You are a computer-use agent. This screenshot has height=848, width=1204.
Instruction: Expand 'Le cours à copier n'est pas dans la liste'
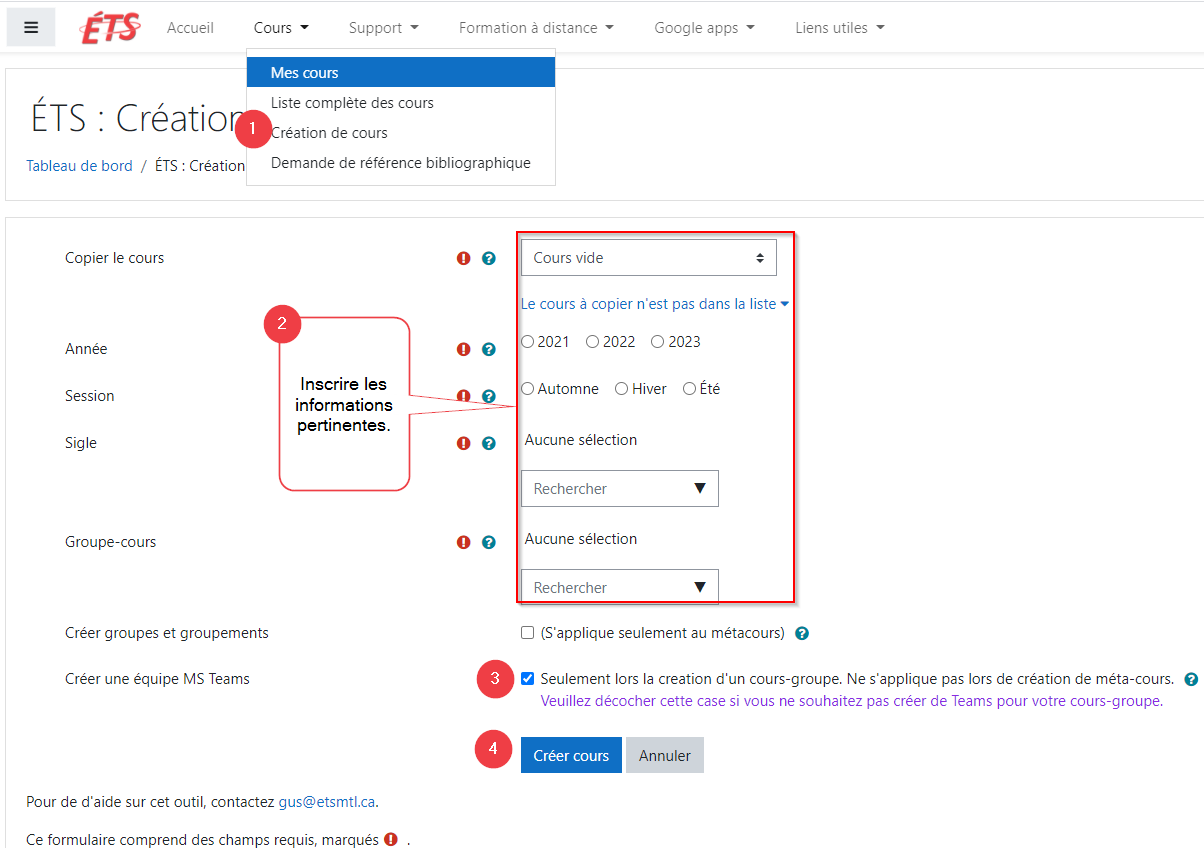655,304
